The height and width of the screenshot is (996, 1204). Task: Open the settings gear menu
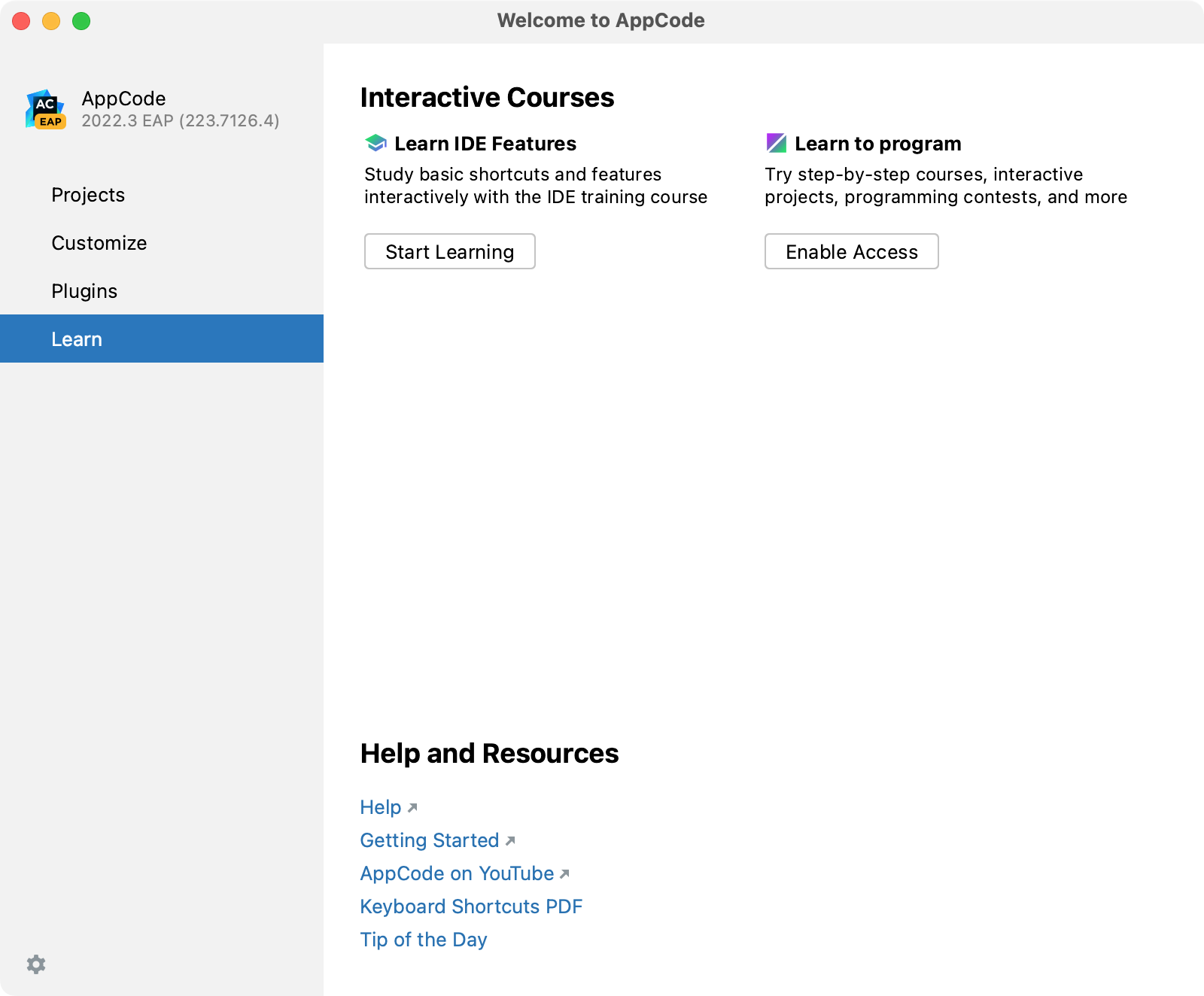[x=36, y=964]
